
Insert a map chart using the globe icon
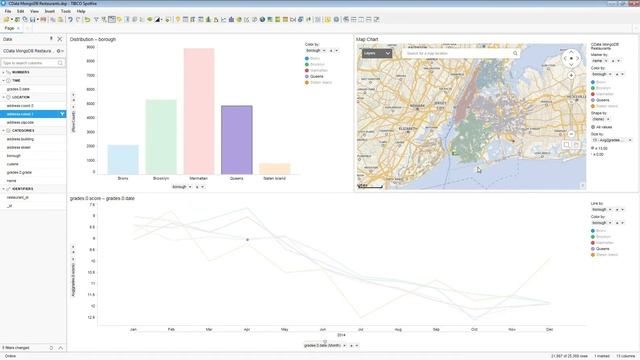[262, 20]
